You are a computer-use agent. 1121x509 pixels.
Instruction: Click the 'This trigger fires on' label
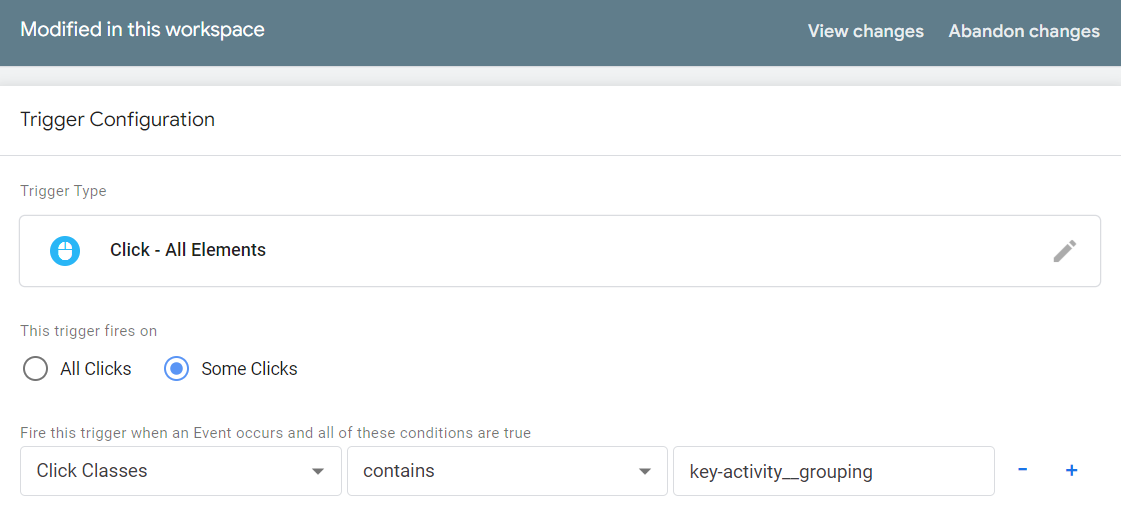[x=88, y=331]
